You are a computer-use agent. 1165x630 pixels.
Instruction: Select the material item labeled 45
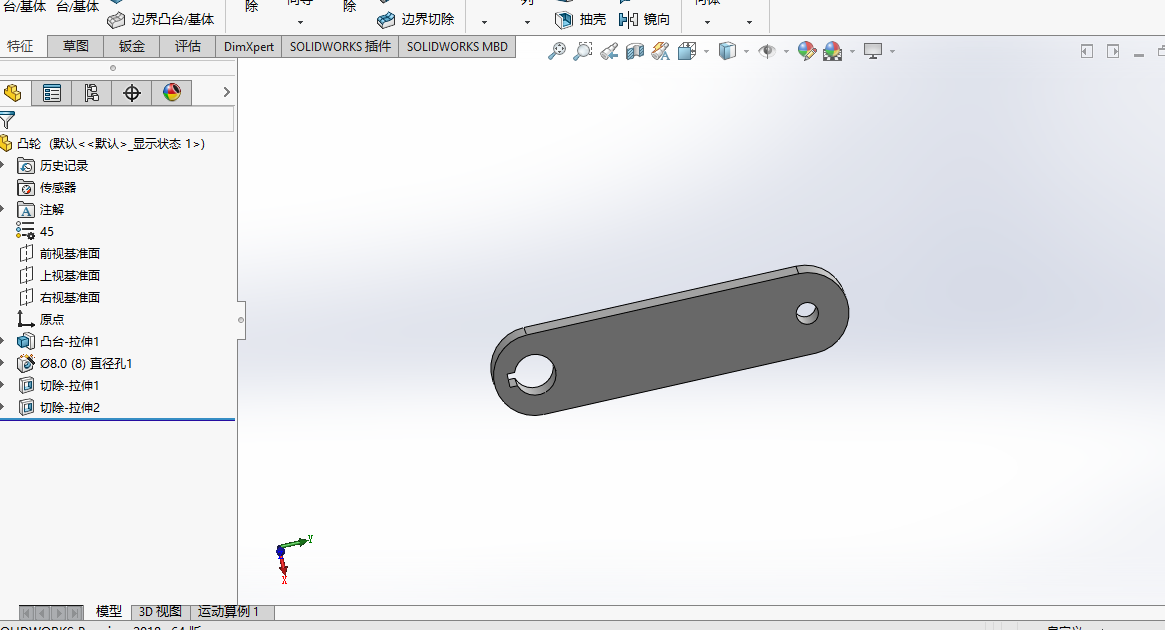(36, 231)
